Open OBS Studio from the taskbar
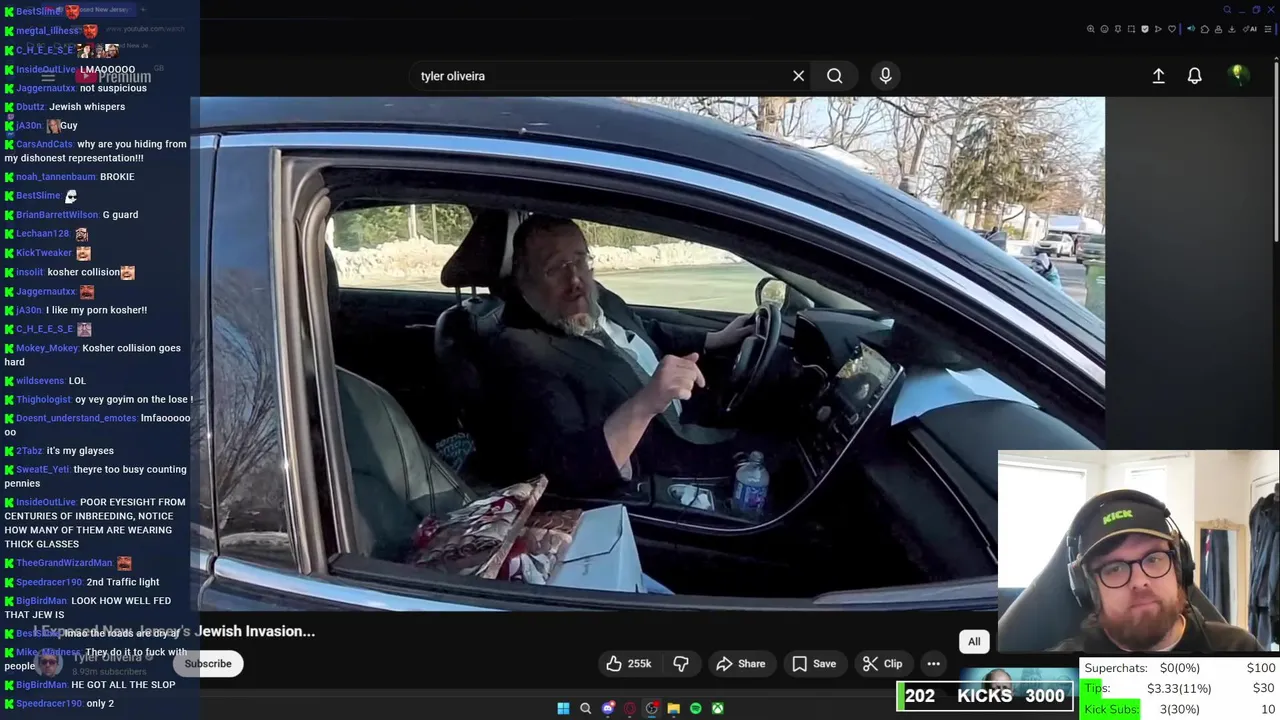Viewport: 1280px width, 720px height. 652,708
